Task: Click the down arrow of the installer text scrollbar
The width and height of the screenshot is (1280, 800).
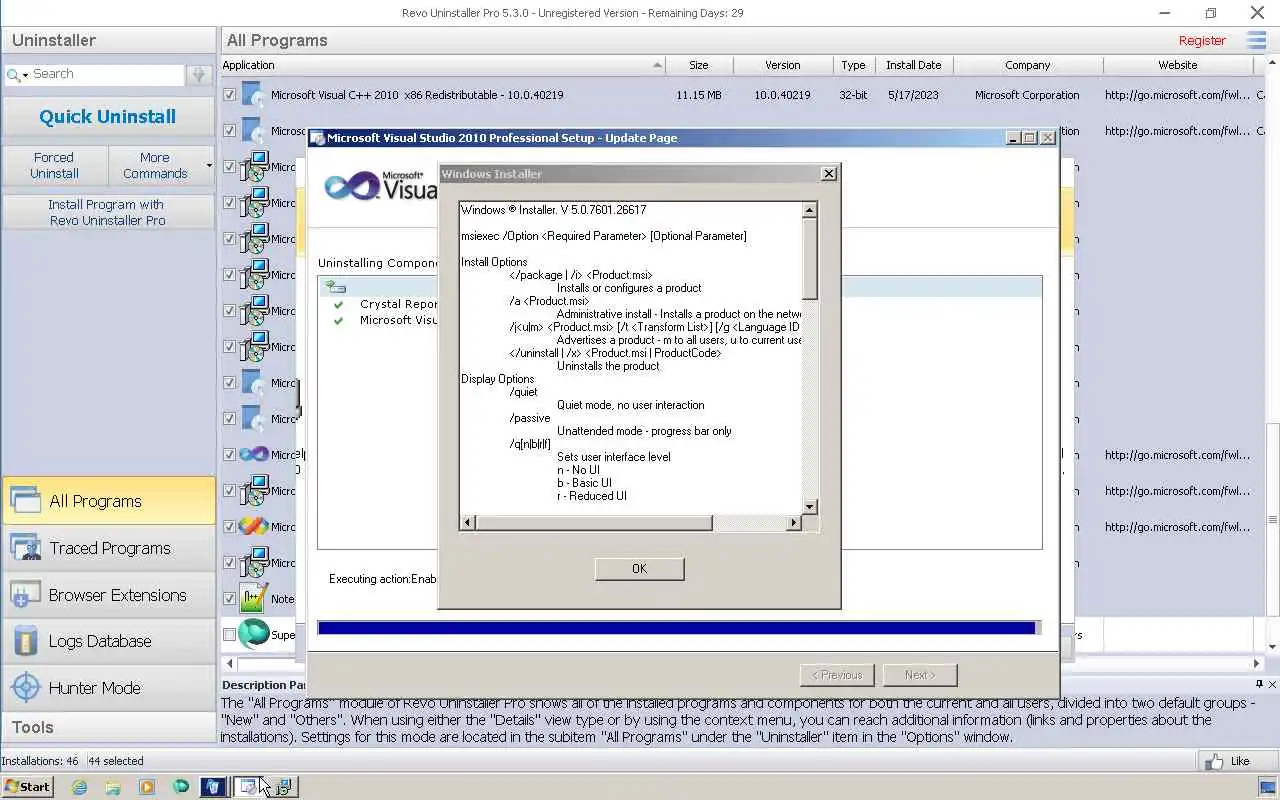Action: point(809,507)
